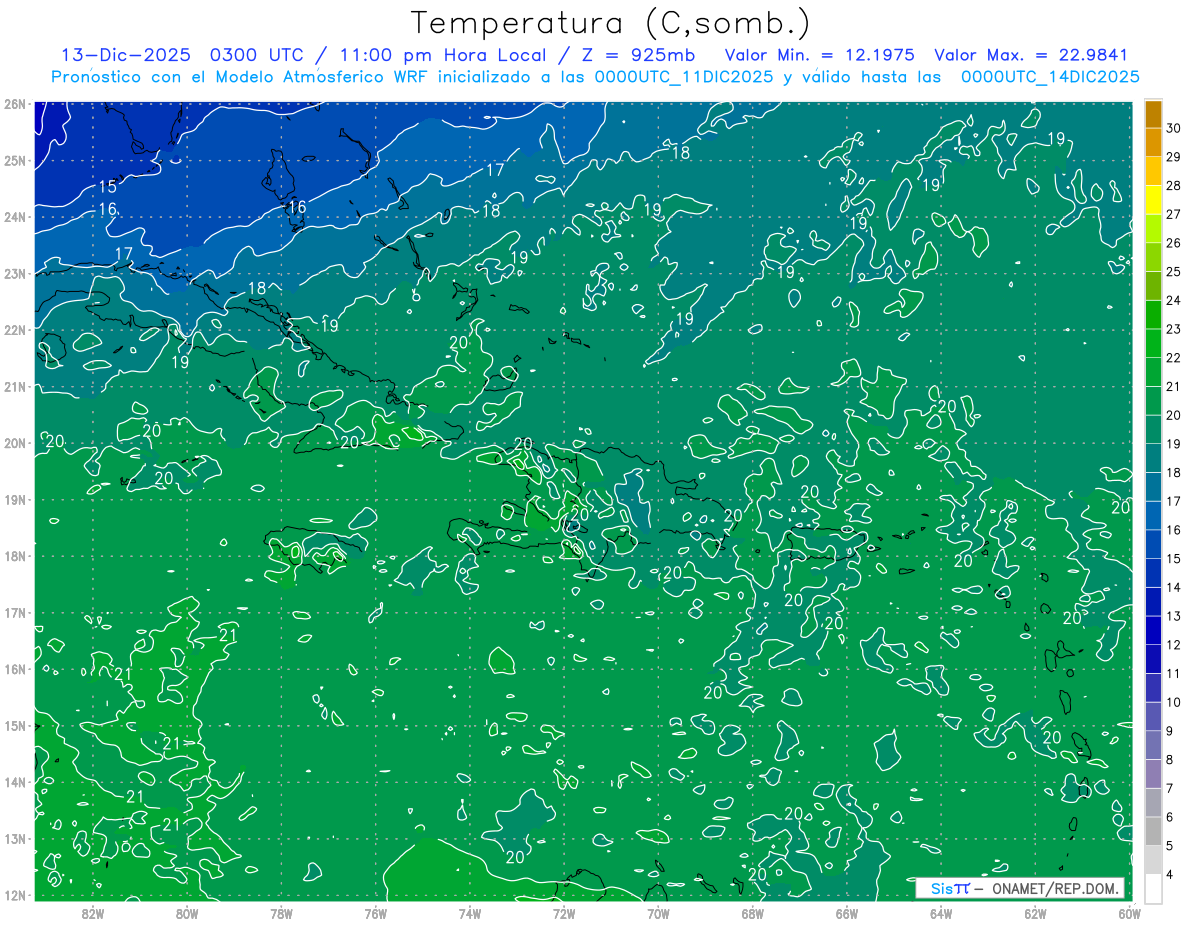The height and width of the screenshot is (927, 1200).
Task: Select the "21N" latitude axis label
Action: pyautogui.click(x=15, y=386)
